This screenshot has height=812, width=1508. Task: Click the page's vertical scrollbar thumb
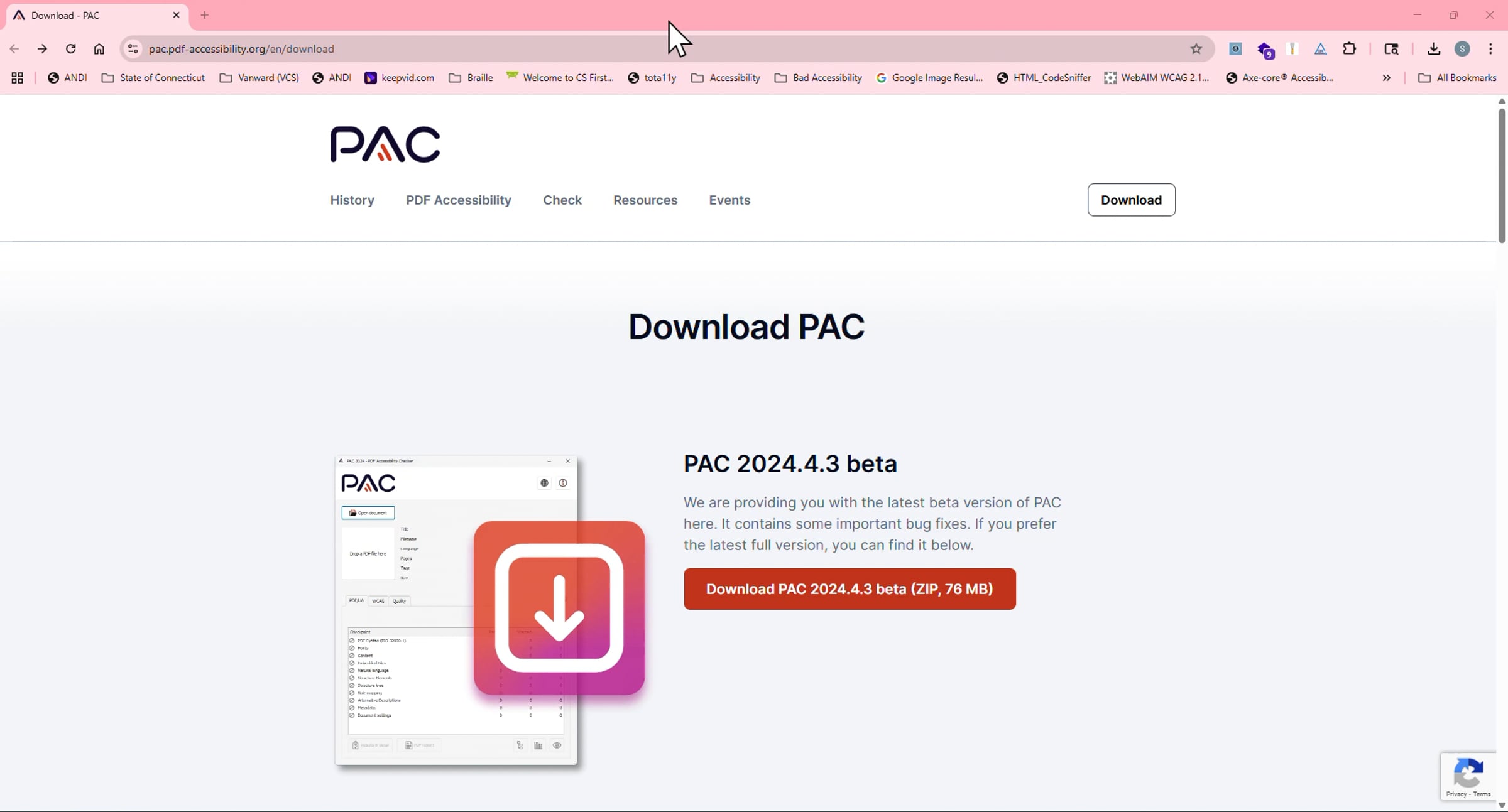(1502, 176)
